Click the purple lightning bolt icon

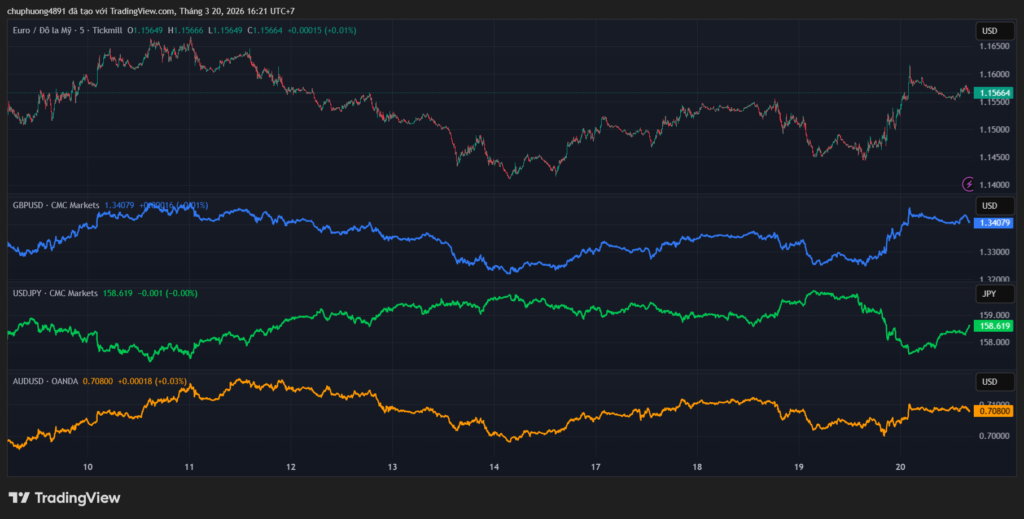pos(967,184)
